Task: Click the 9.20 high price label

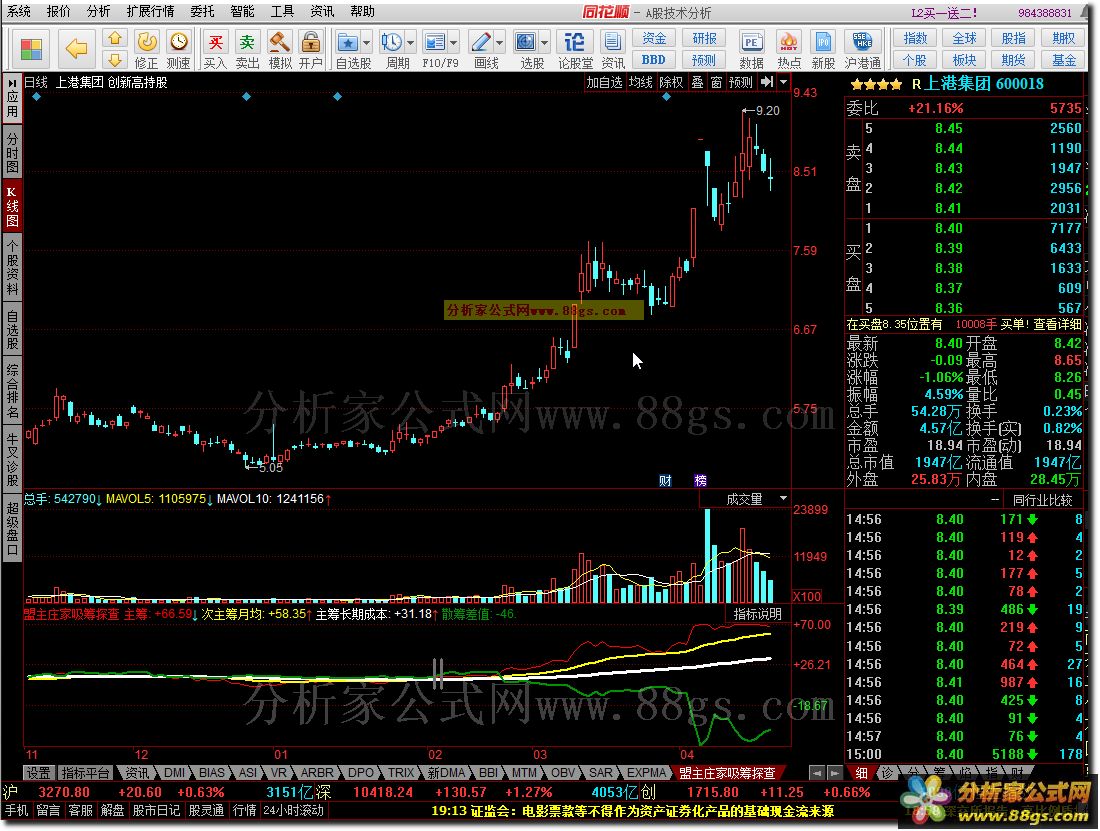Action: coord(767,111)
